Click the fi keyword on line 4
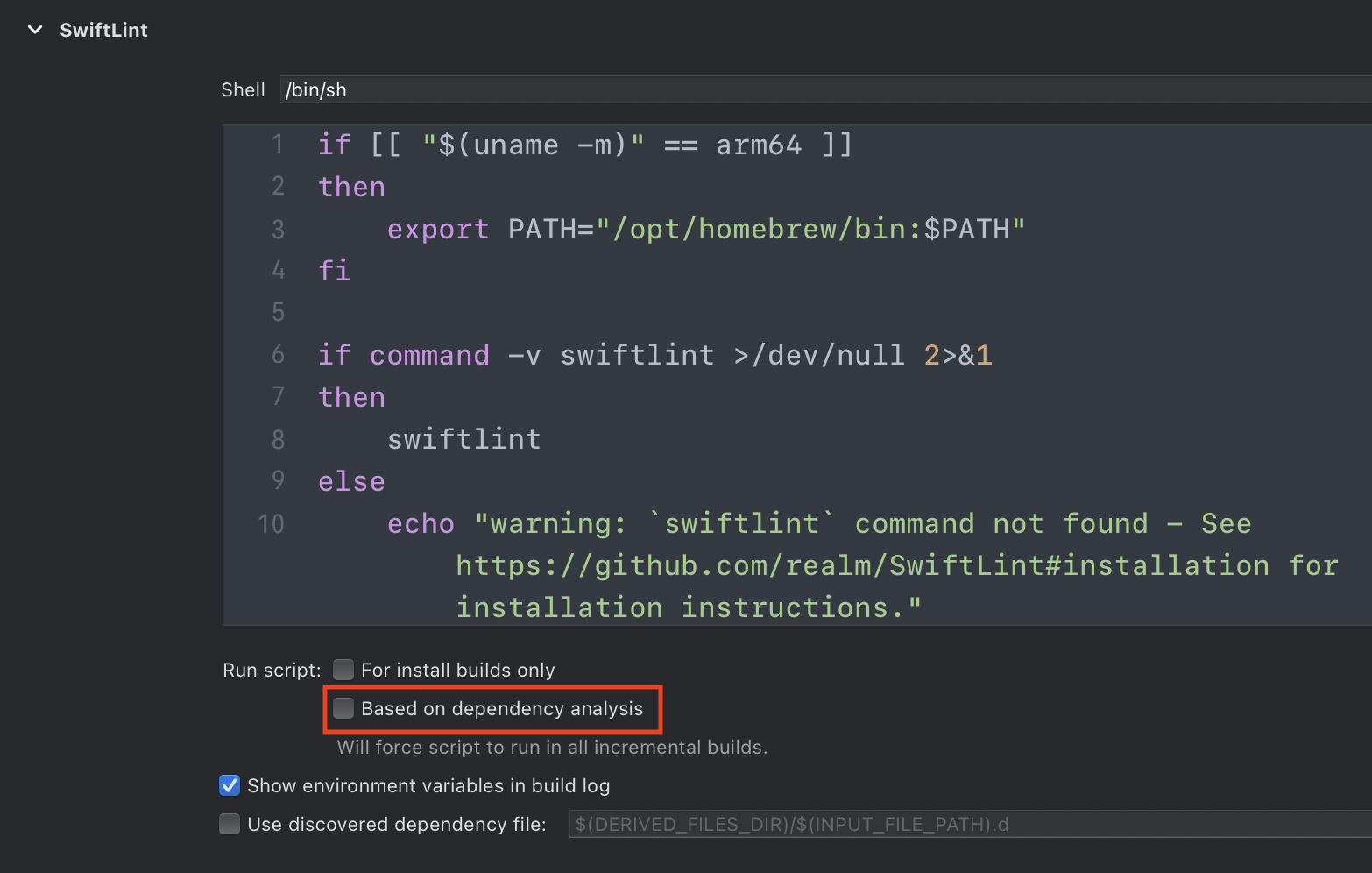Viewport: 1372px width, 873px height. coord(334,271)
